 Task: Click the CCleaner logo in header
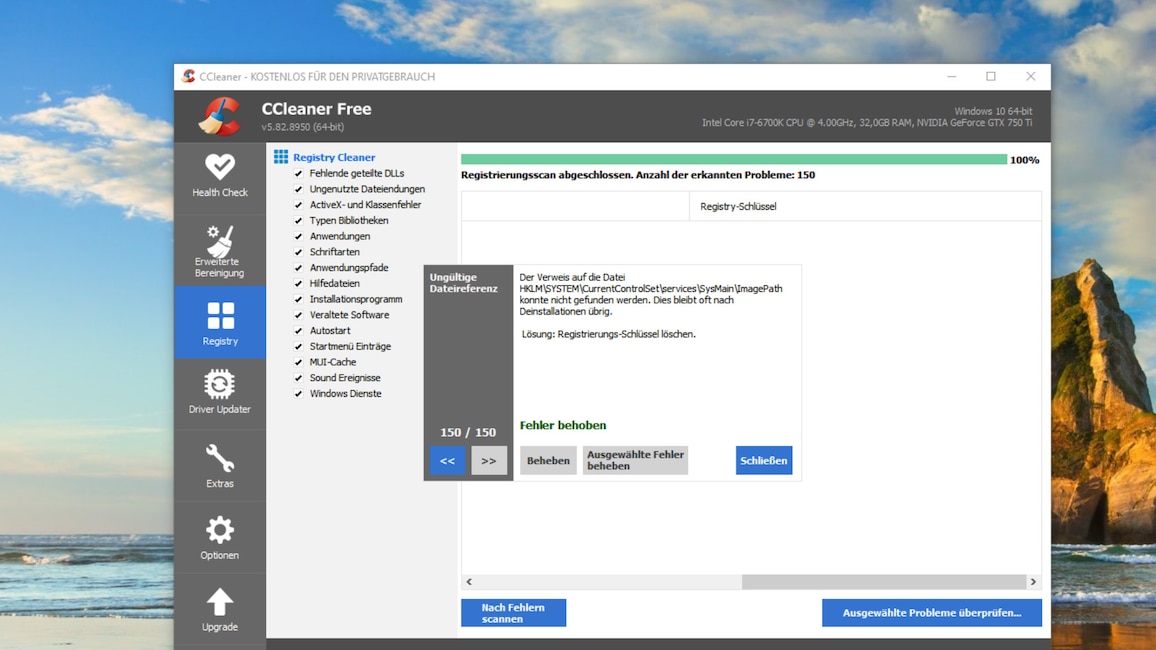(220, 116)
